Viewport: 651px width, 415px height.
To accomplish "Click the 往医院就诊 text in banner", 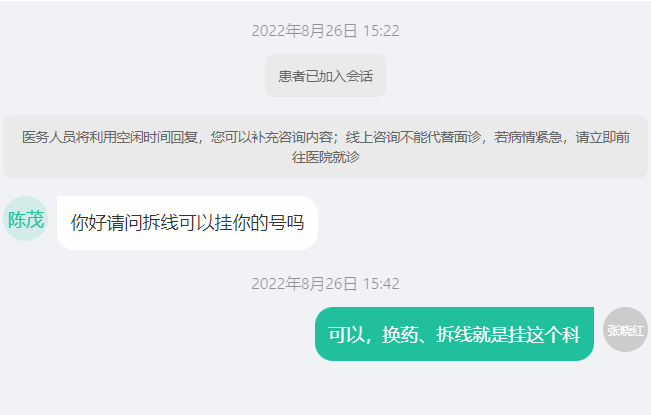I will tap(326, 157).
